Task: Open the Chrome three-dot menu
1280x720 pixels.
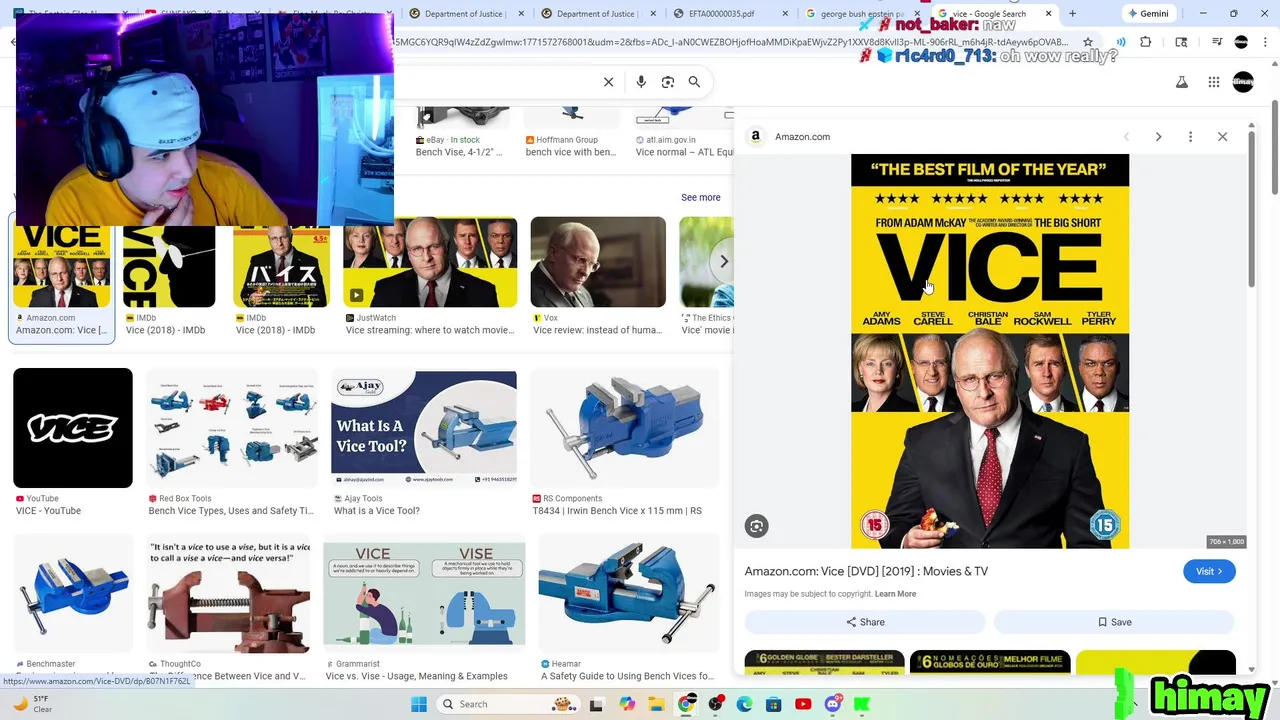Action: pyautogui.click(x=1264, y=42)
